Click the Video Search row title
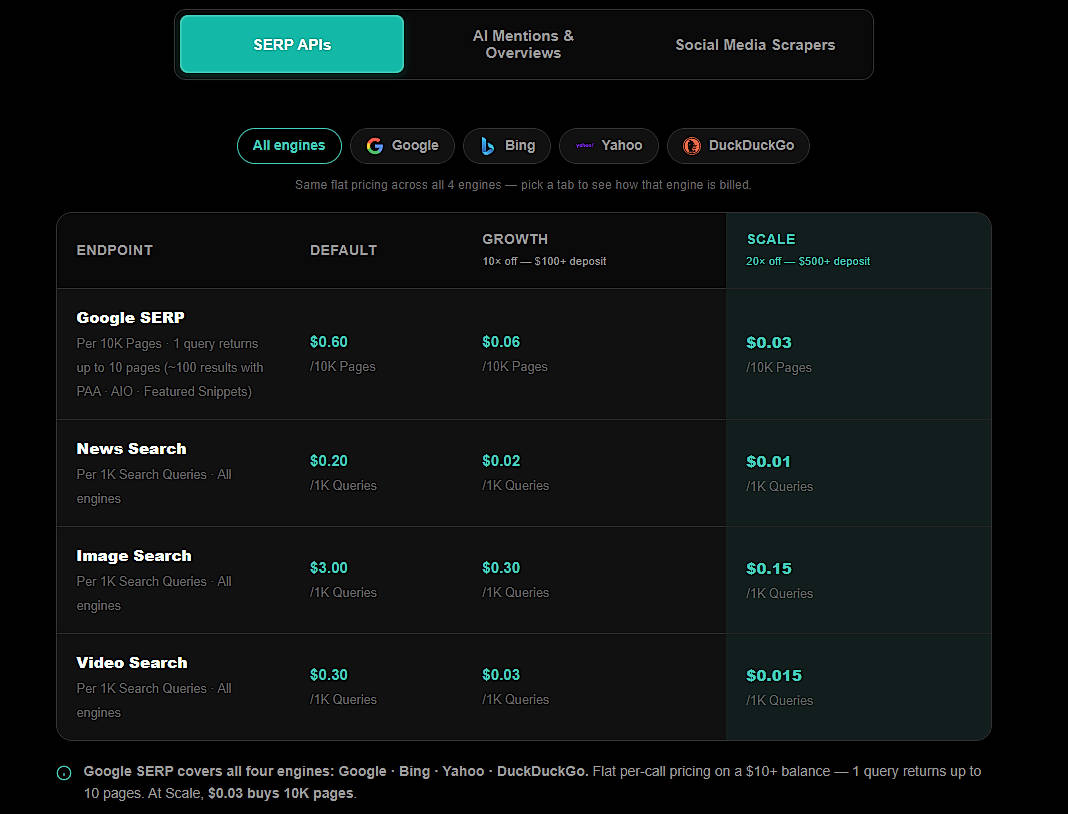Image resolution: width=1068 pixels, height=814 pixels. (131, 663)
